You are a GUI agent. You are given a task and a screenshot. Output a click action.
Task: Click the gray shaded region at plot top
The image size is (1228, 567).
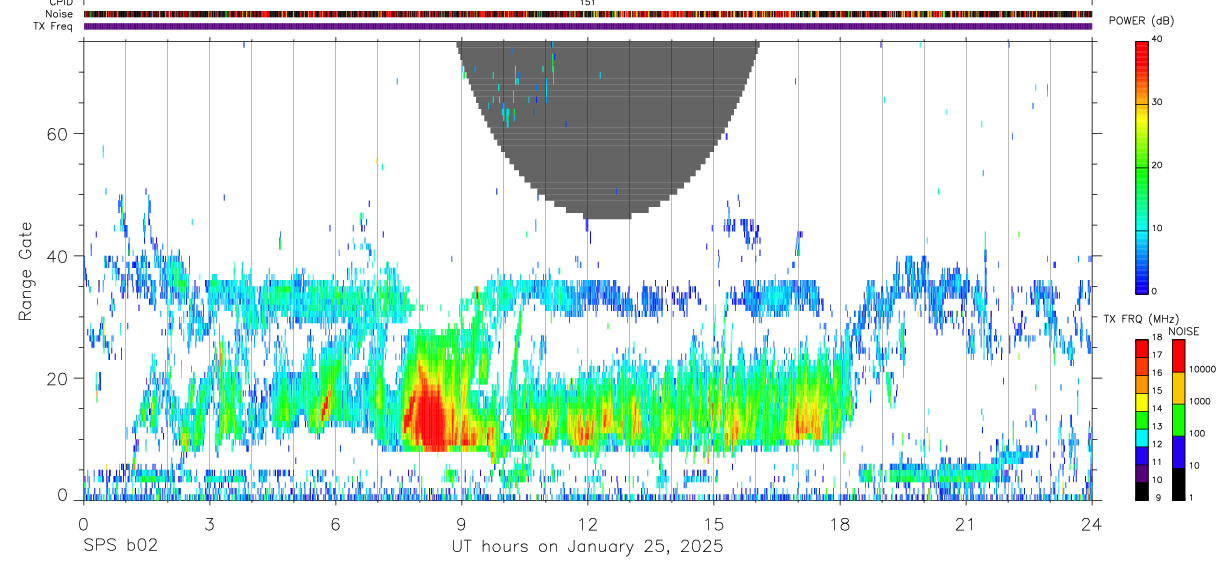click(607, 128)
